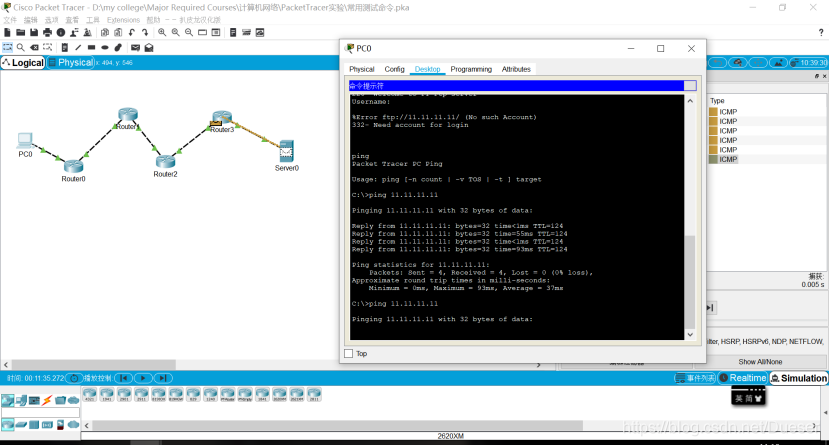
Task: Place a note with the Note tool
Action: 65,48
